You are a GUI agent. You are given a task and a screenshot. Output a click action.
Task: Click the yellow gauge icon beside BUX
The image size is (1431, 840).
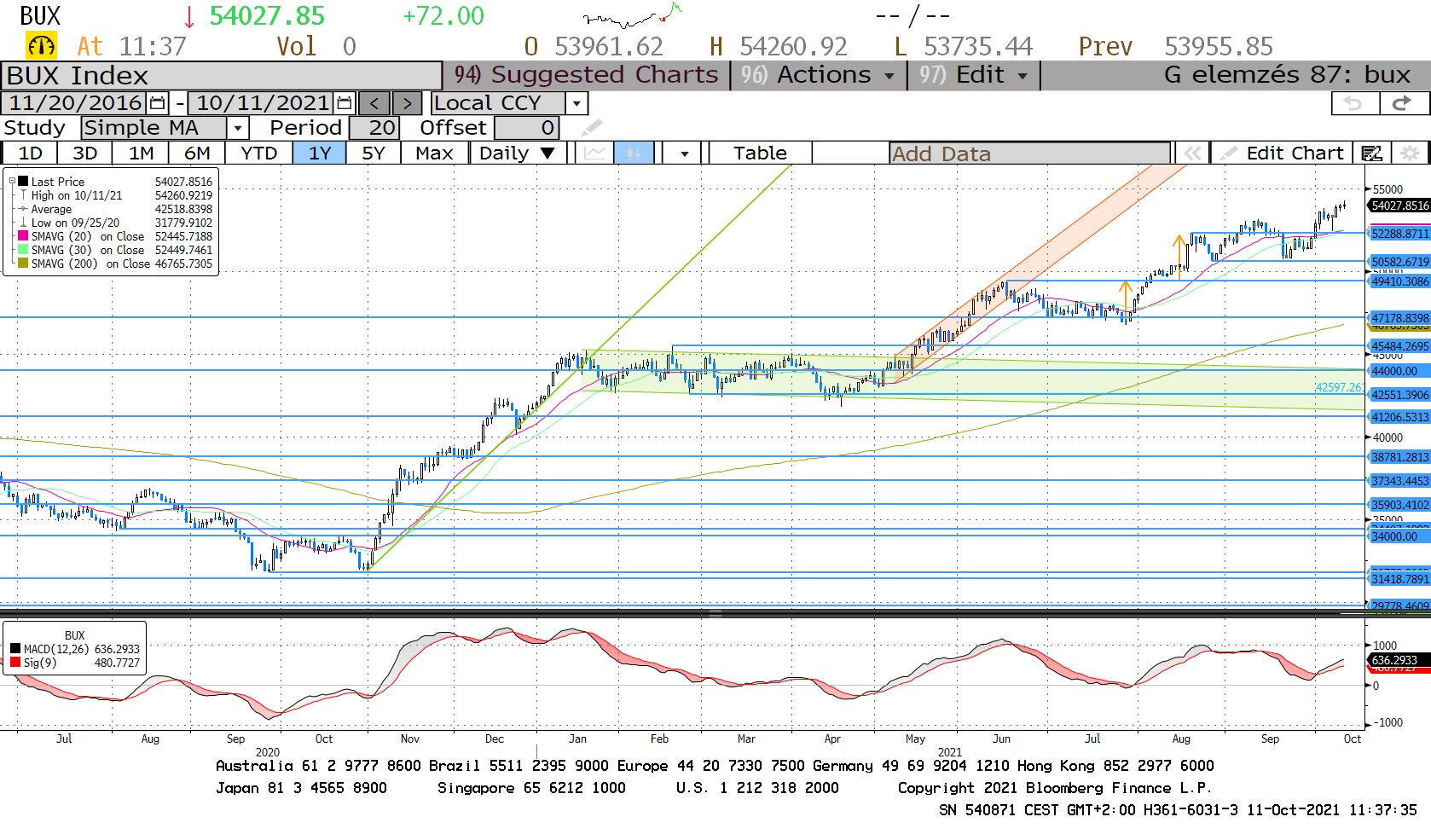(41, 46)
